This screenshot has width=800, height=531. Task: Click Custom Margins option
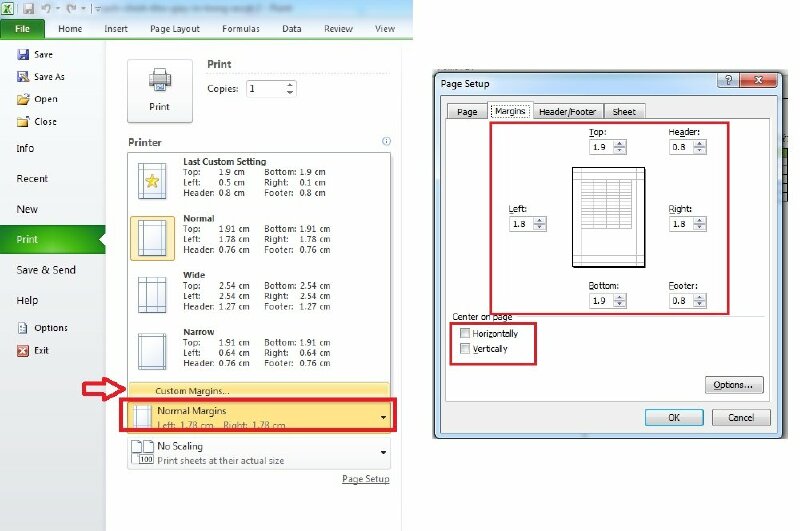click(259, 391)
